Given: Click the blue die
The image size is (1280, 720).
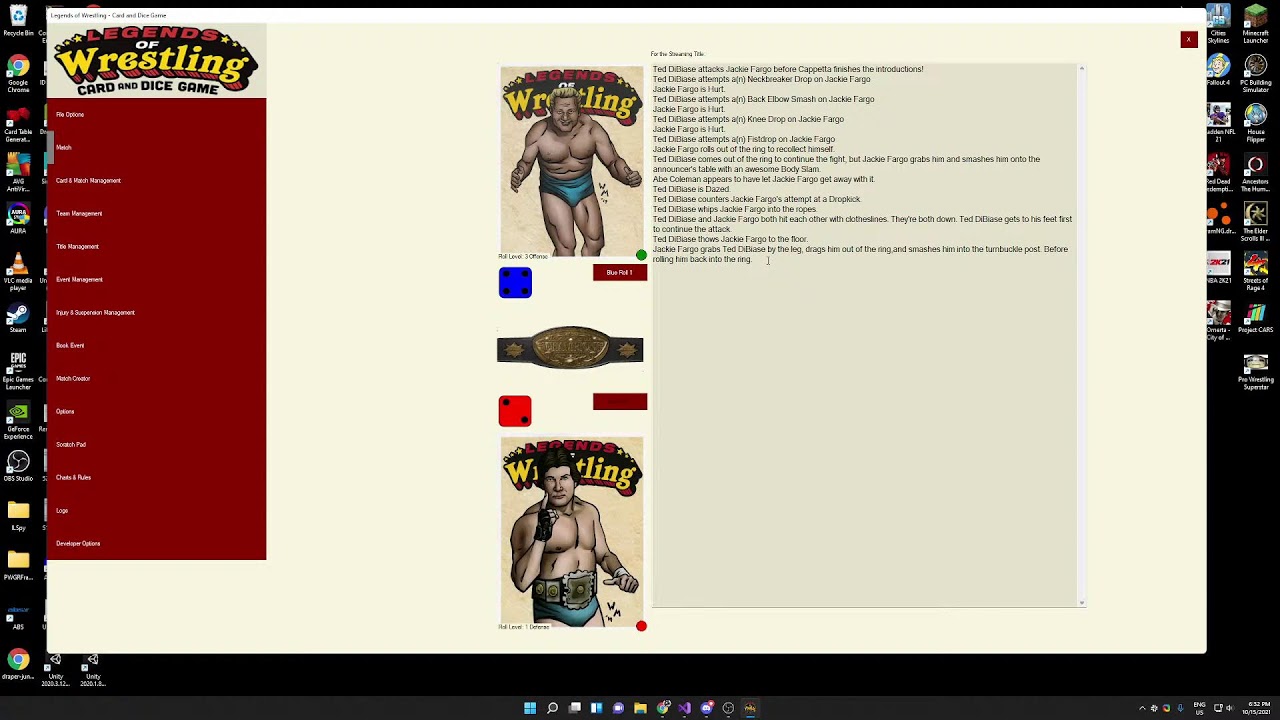Looking at the screenshot, I should [515, 283].
